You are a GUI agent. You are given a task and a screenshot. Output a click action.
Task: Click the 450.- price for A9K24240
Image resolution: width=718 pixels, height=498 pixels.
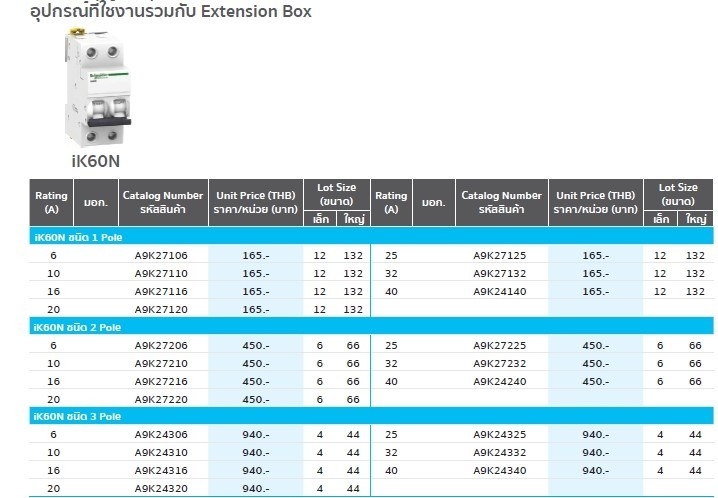click(596, 381)
